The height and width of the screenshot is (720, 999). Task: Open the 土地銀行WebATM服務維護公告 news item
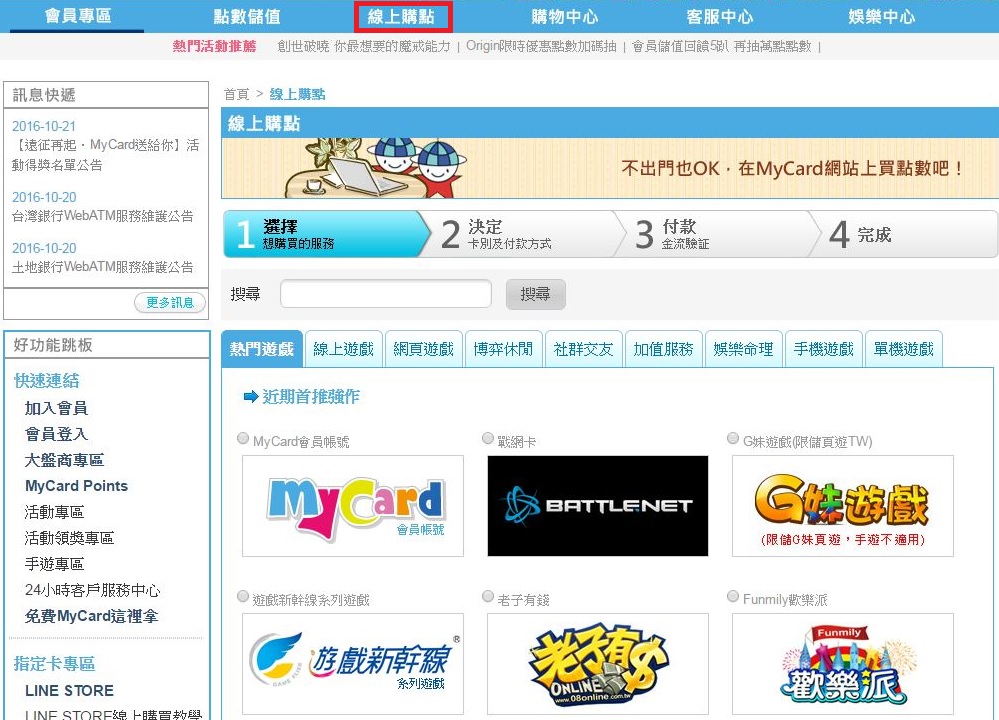tap(103, 267)
